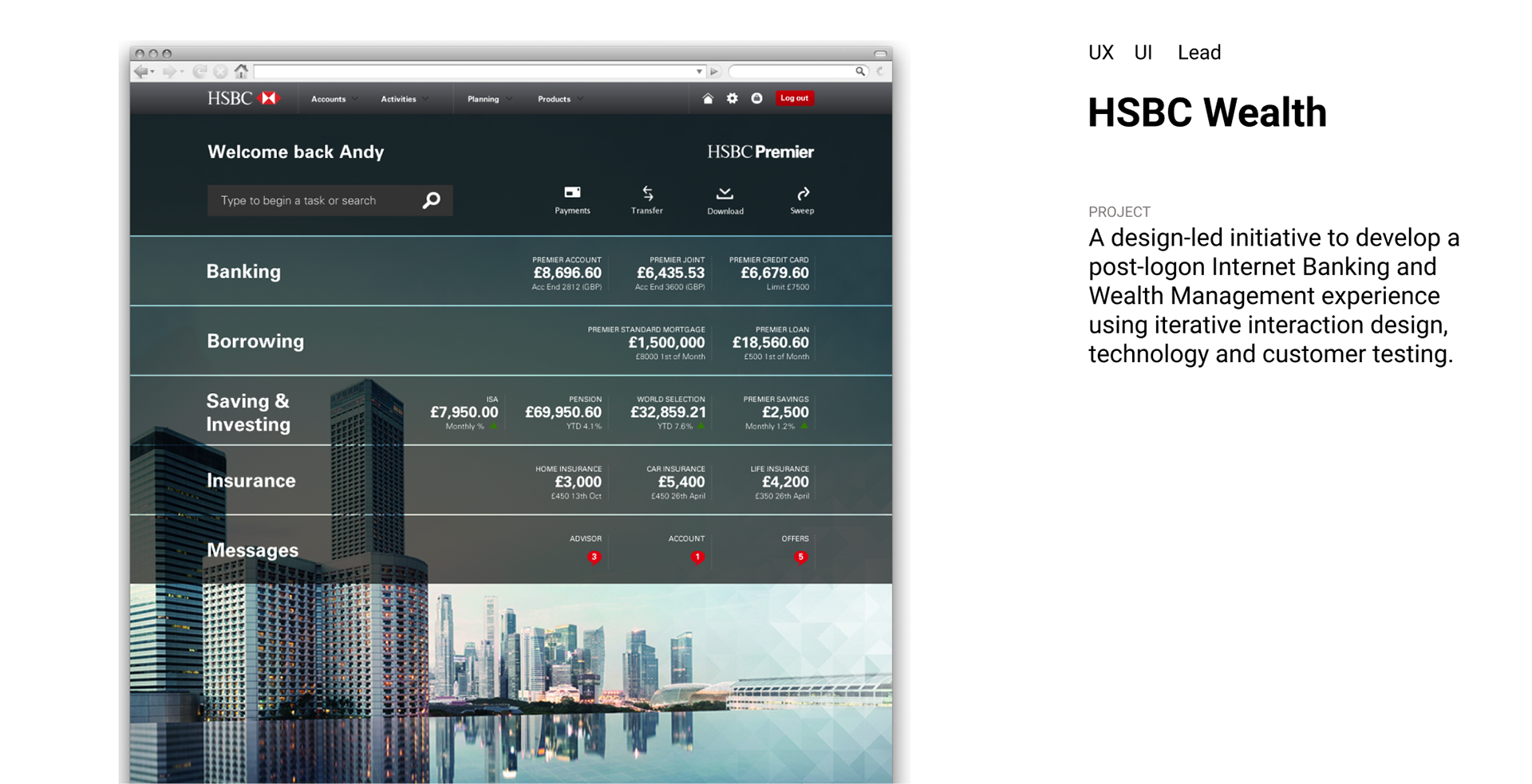Screen dimensions: 1532x784
Task: Click the UX tag
Action: tap(1101, 53)
